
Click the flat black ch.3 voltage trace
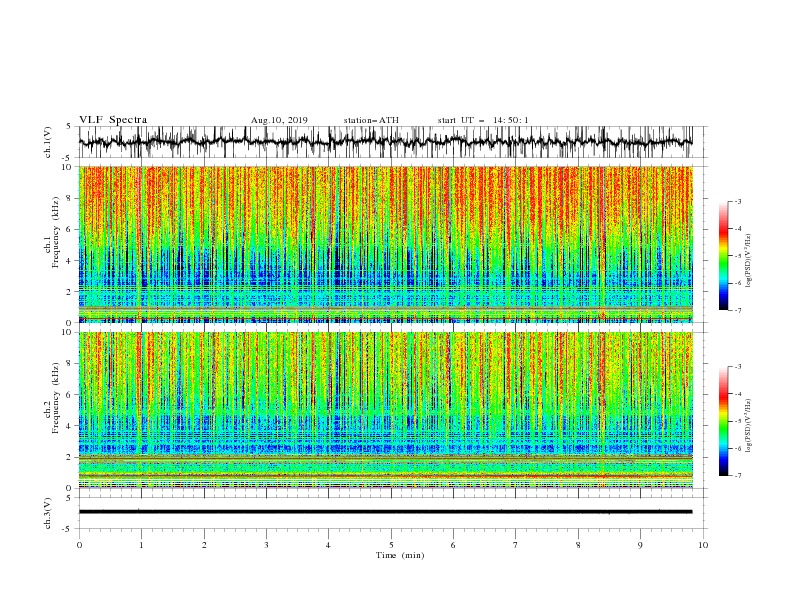click(x=385, y=512)
